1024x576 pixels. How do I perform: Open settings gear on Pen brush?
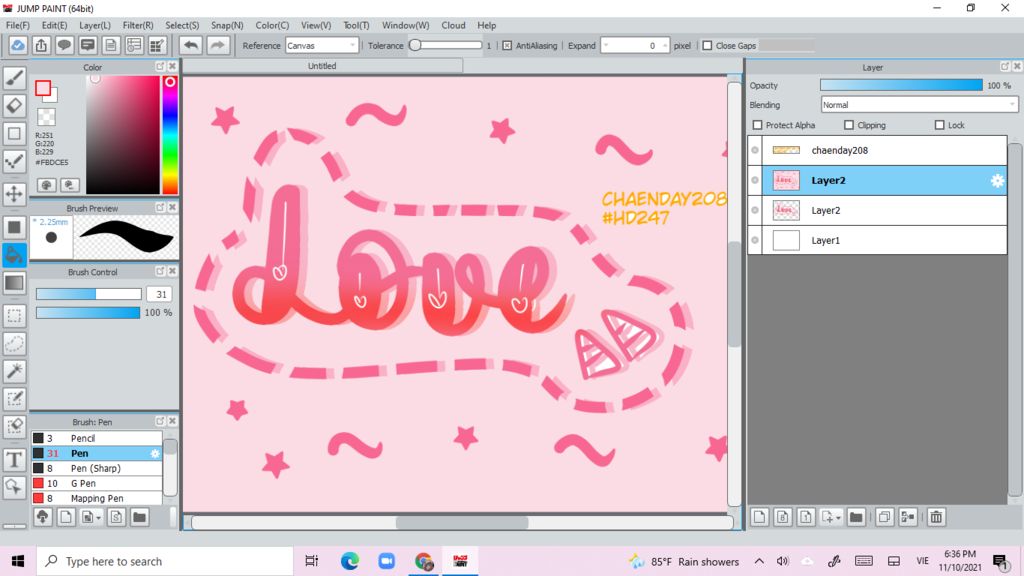[x=155, y=453]
